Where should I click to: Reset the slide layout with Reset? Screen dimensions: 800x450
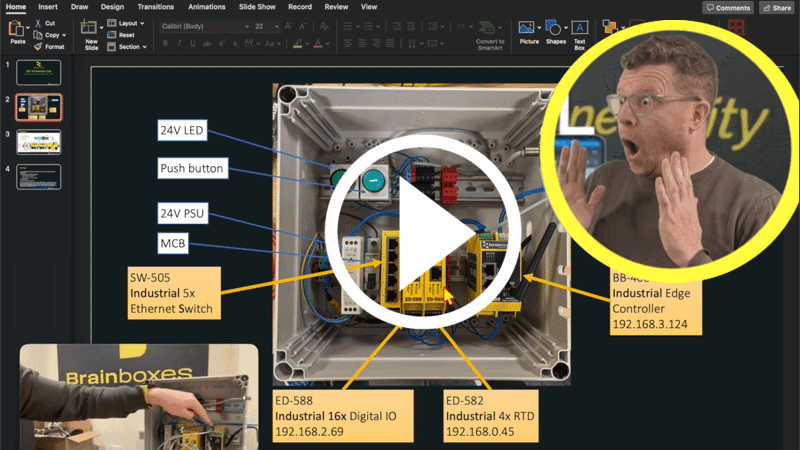point(126,34)
